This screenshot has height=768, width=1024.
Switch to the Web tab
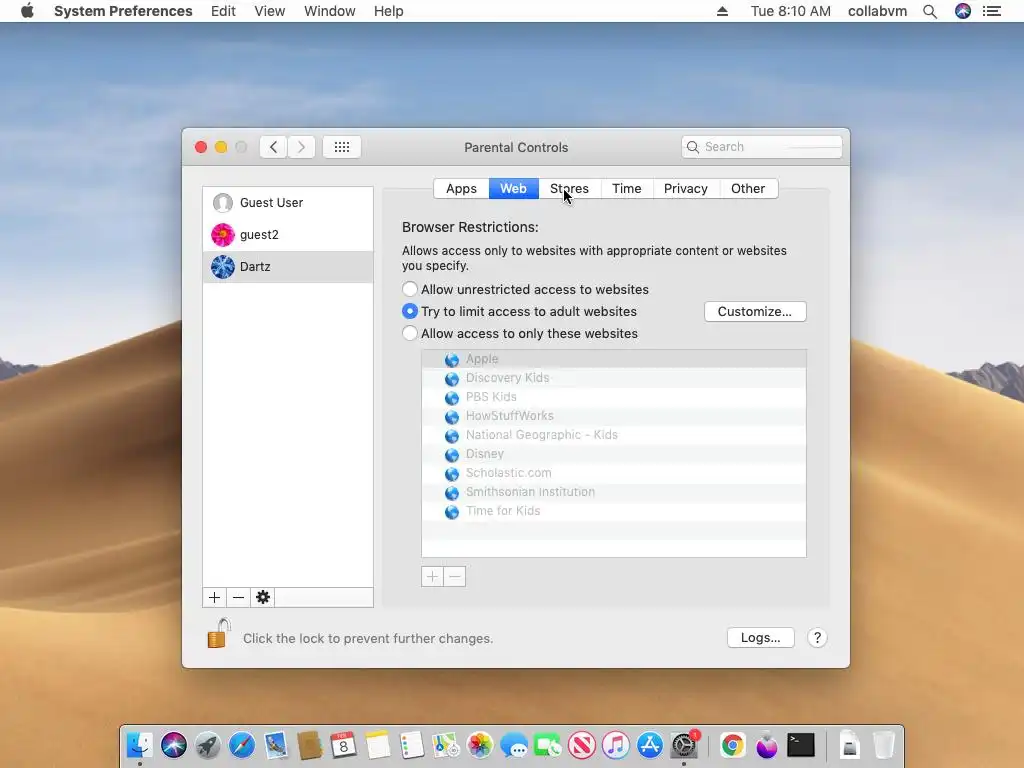pos(513,189)
